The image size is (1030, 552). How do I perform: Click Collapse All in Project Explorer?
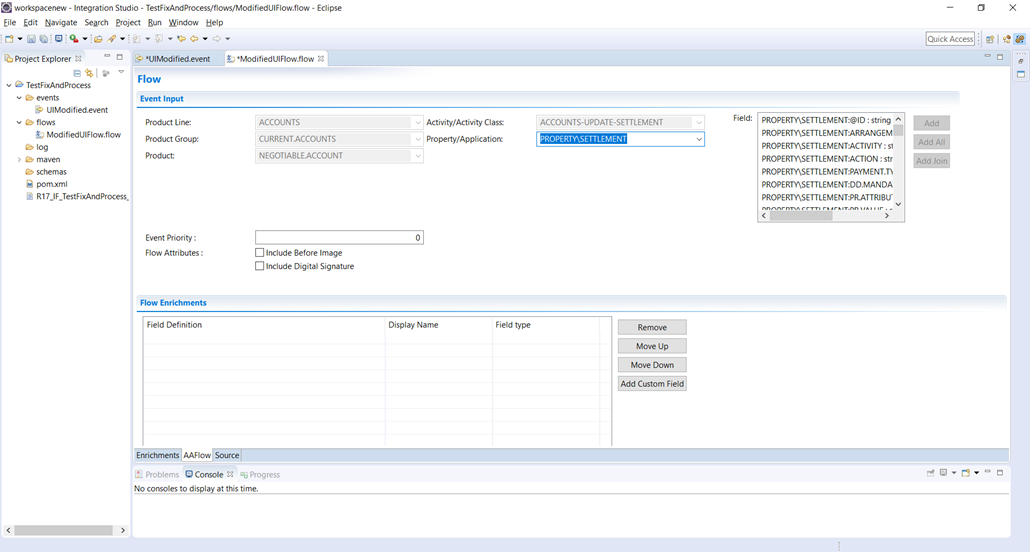77,73
